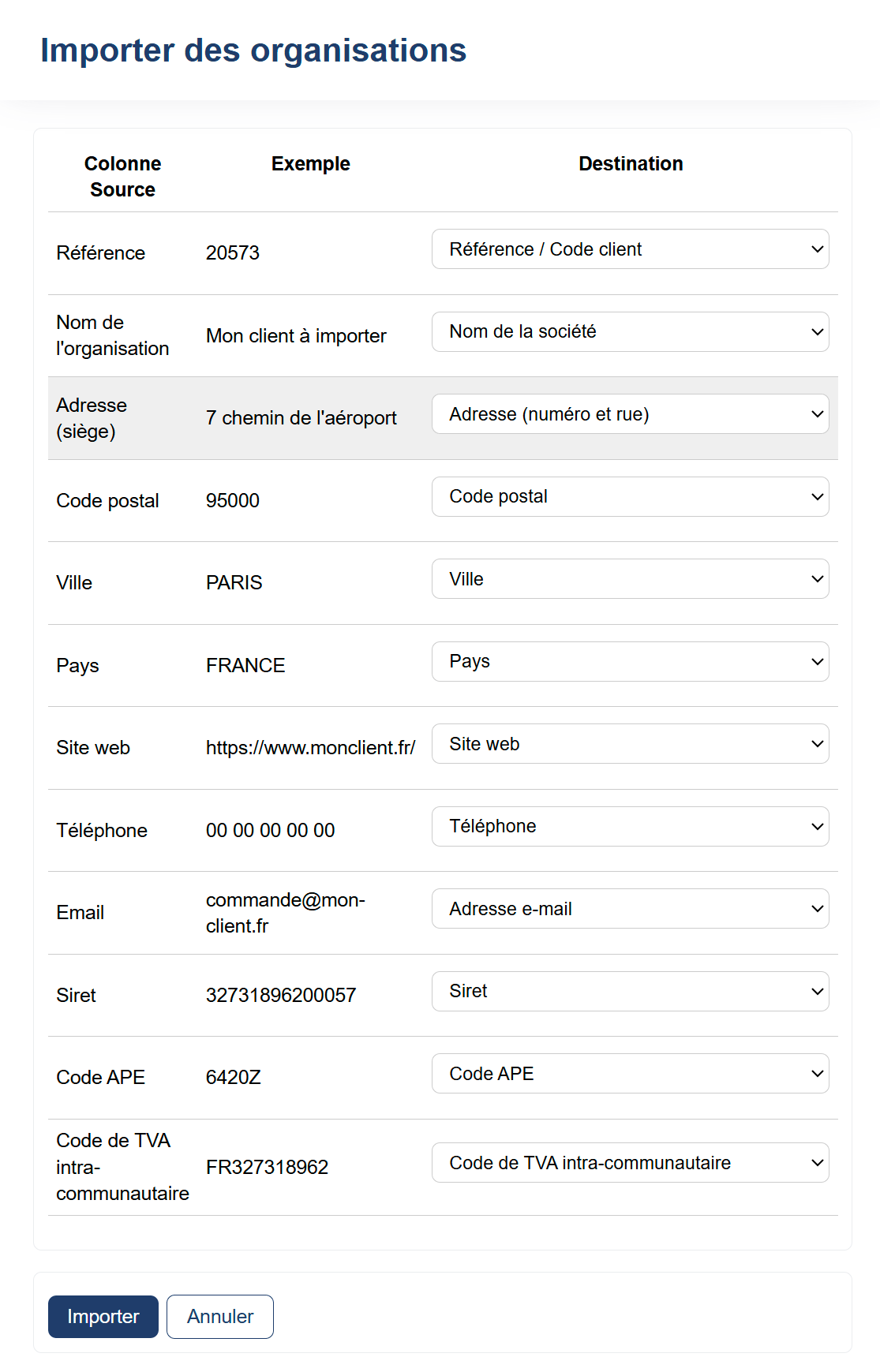Click the Exemple column header
Screen dimensions: 880x1372
(310, 164)
